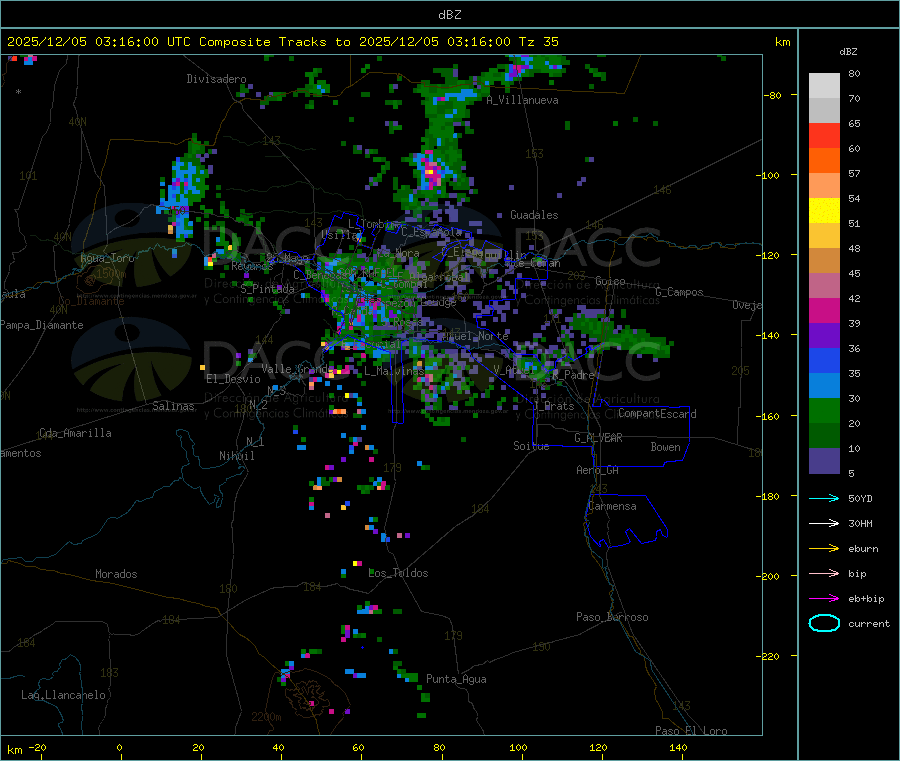Select the magenta color block by 39 dBZ

(x=824, y=310)
